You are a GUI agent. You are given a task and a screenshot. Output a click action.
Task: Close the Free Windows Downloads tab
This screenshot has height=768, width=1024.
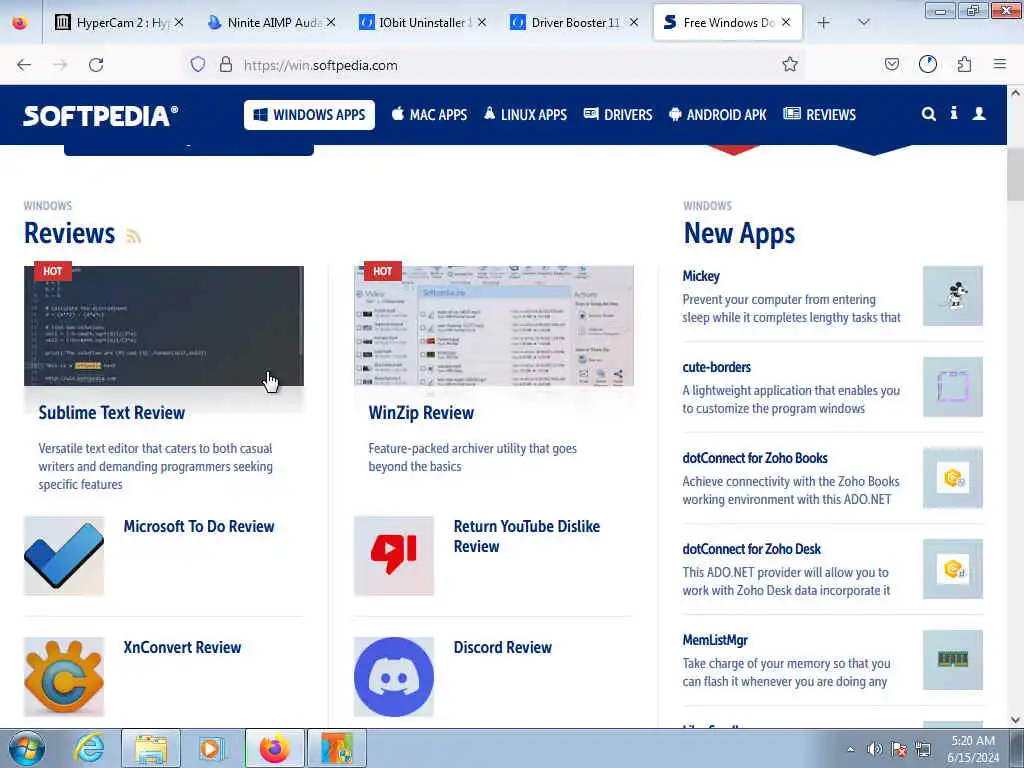[x=786, y=22]
